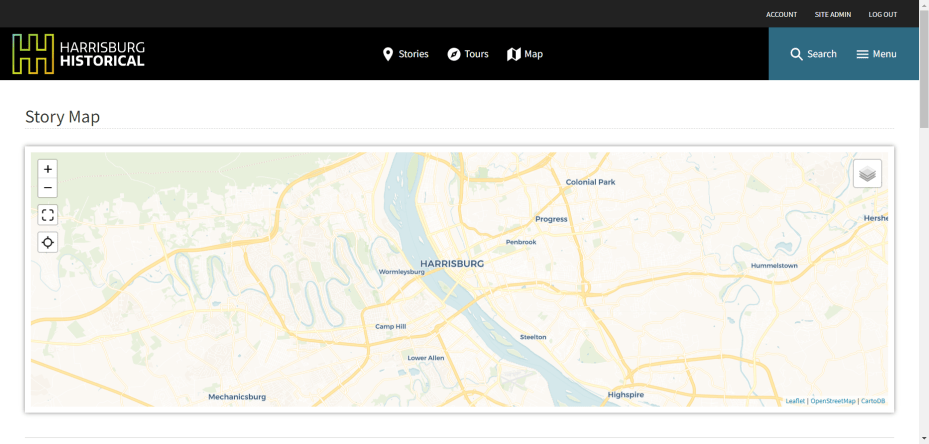Open the Stories navigation item
Screen dimensions: 929x444
(x=405, y=54)
